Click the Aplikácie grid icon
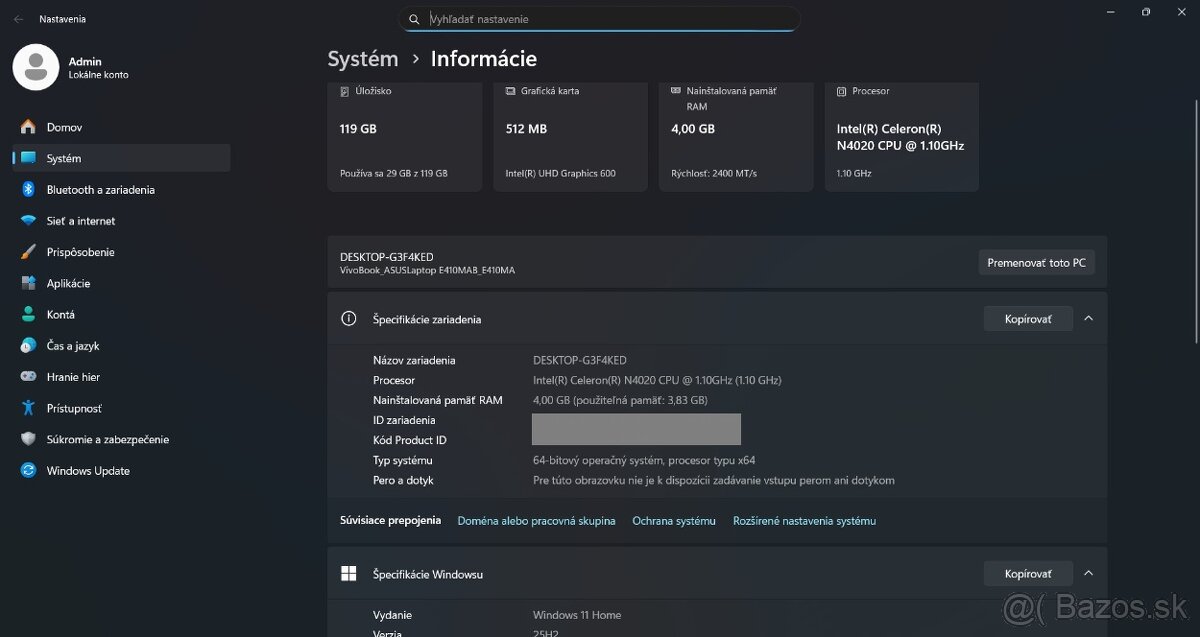 (28, 283)
